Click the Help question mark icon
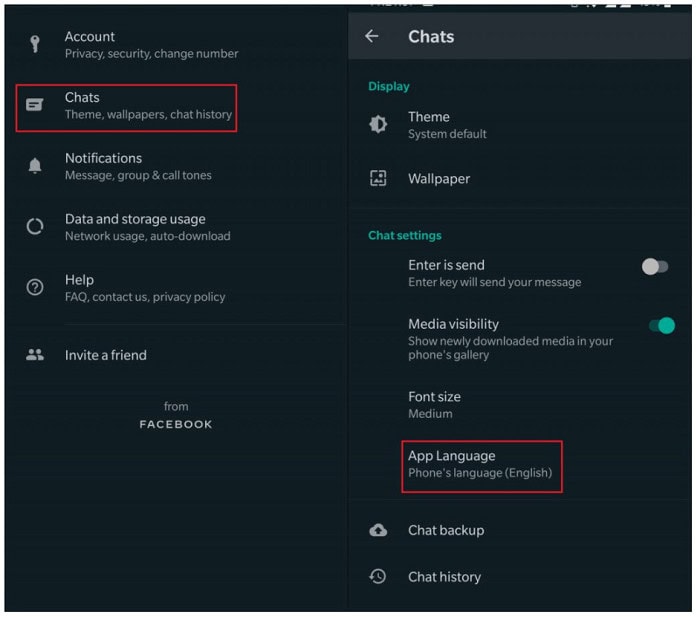This screenshot has height=617, width=700. (35, 287)
